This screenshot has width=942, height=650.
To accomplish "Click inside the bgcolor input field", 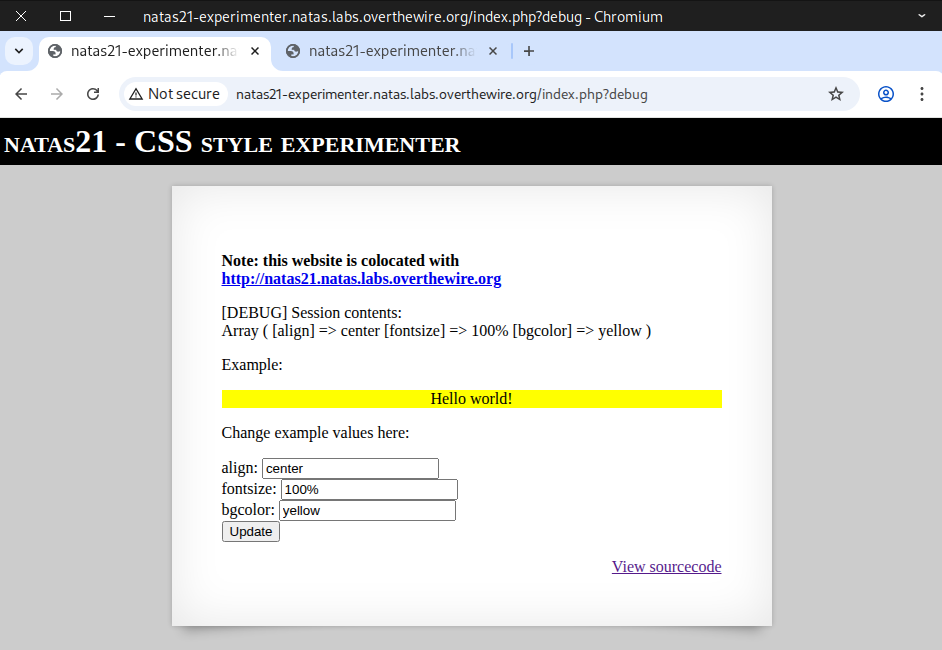I will [x=367, y=511].
